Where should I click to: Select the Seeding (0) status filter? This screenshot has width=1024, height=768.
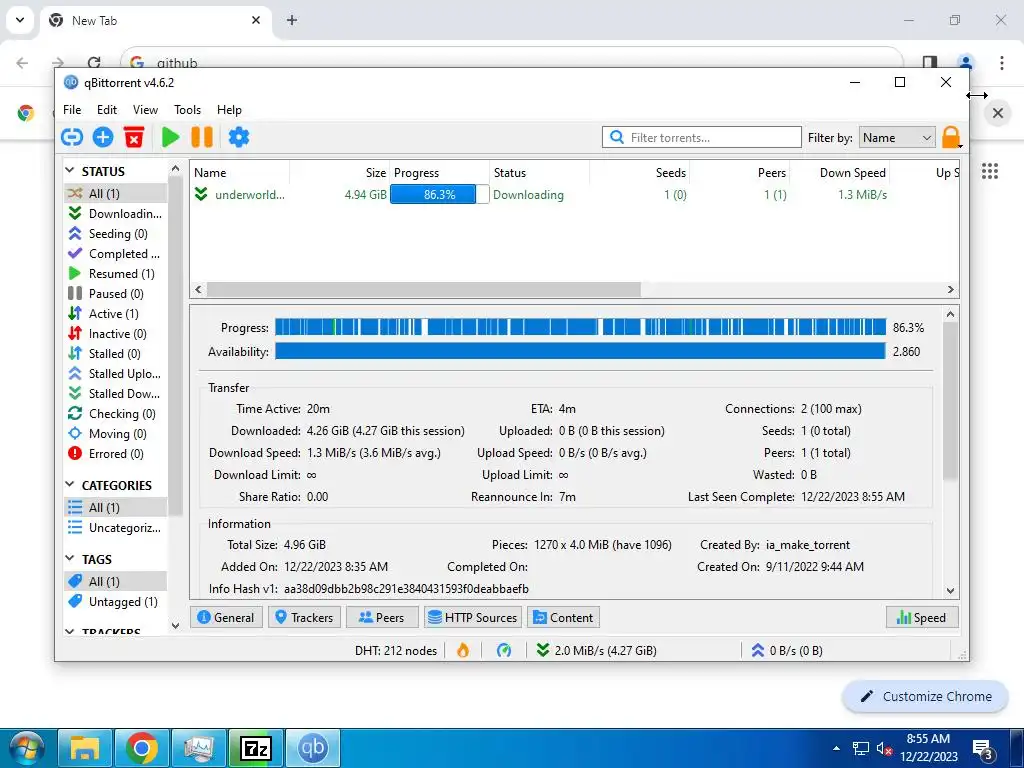(115, 234)
